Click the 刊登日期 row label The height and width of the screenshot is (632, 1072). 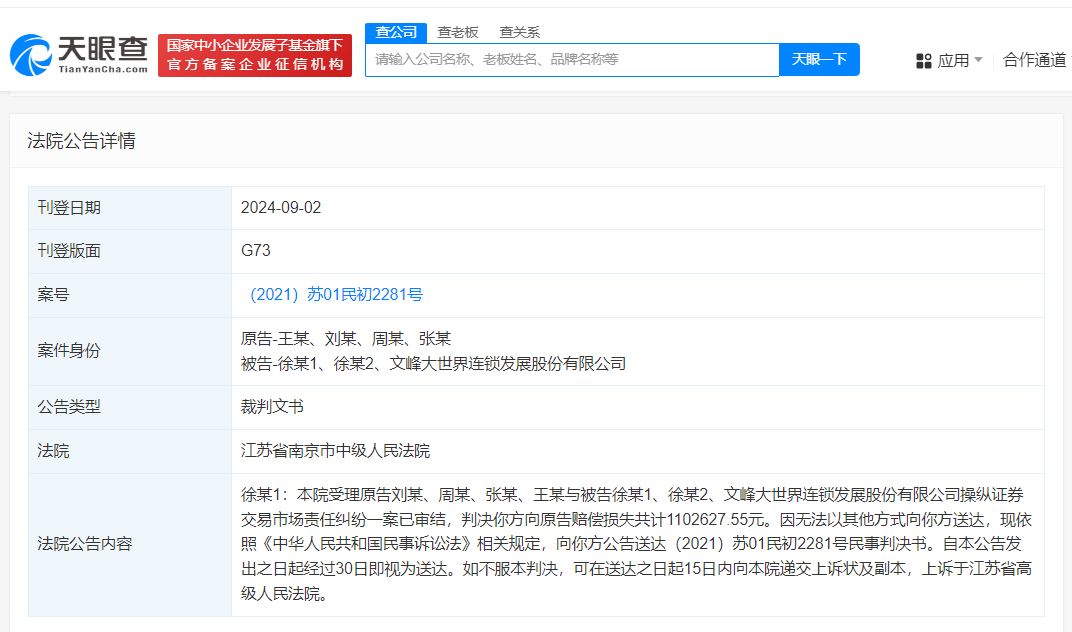67,207
